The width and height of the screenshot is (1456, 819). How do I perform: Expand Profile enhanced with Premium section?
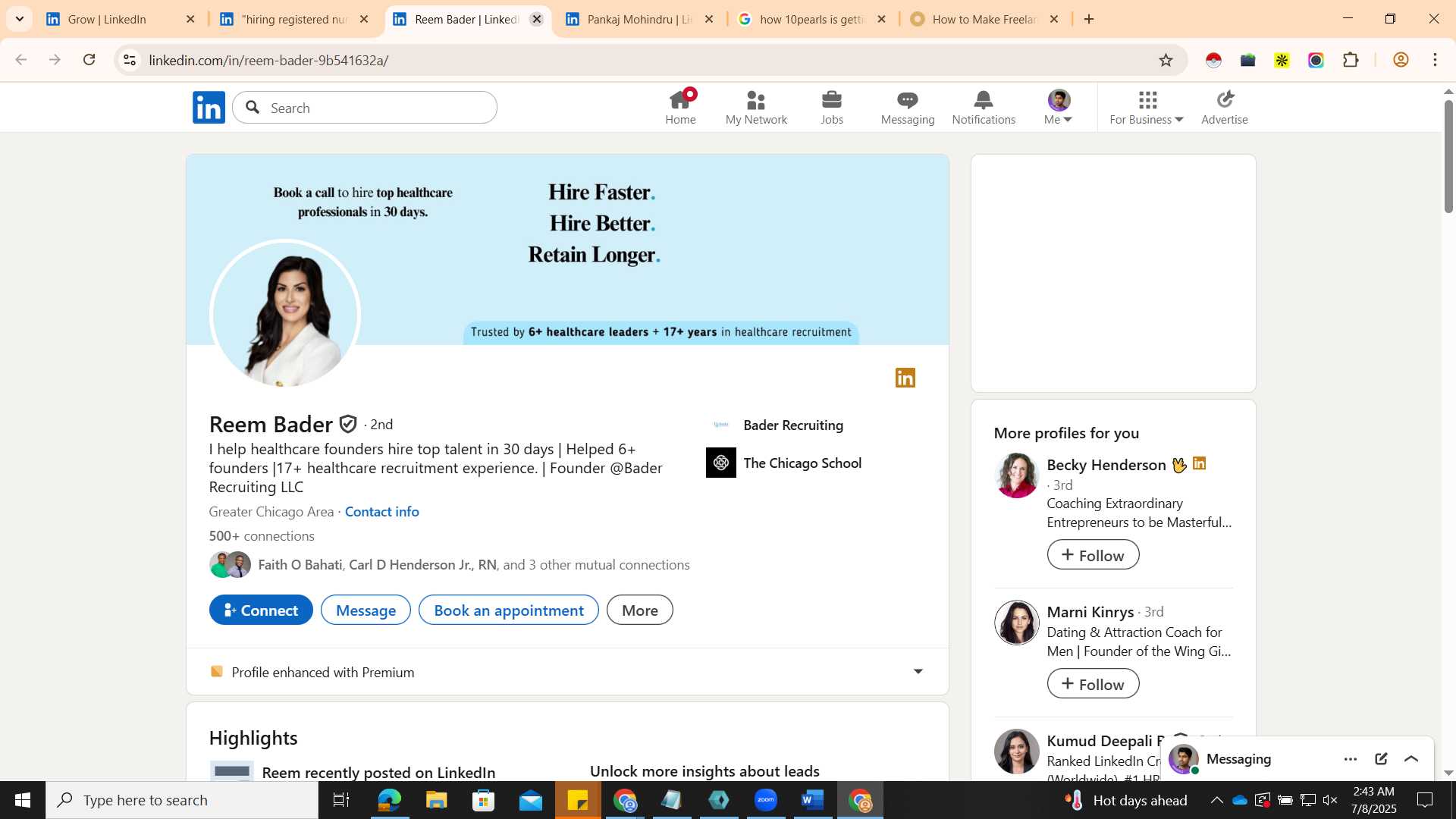point(567,672)
